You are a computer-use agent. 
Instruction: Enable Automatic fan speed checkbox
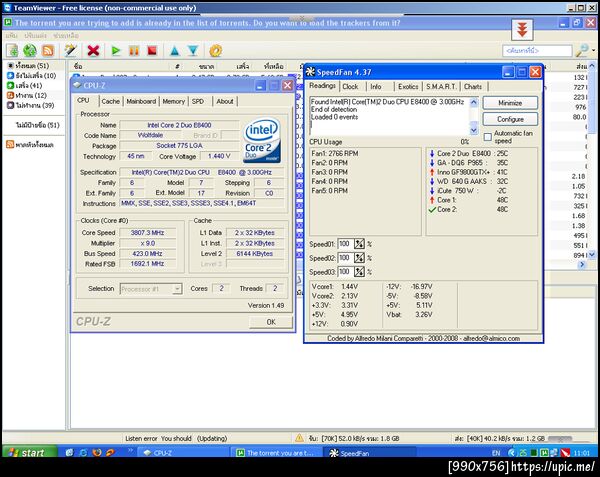[488, 137]
